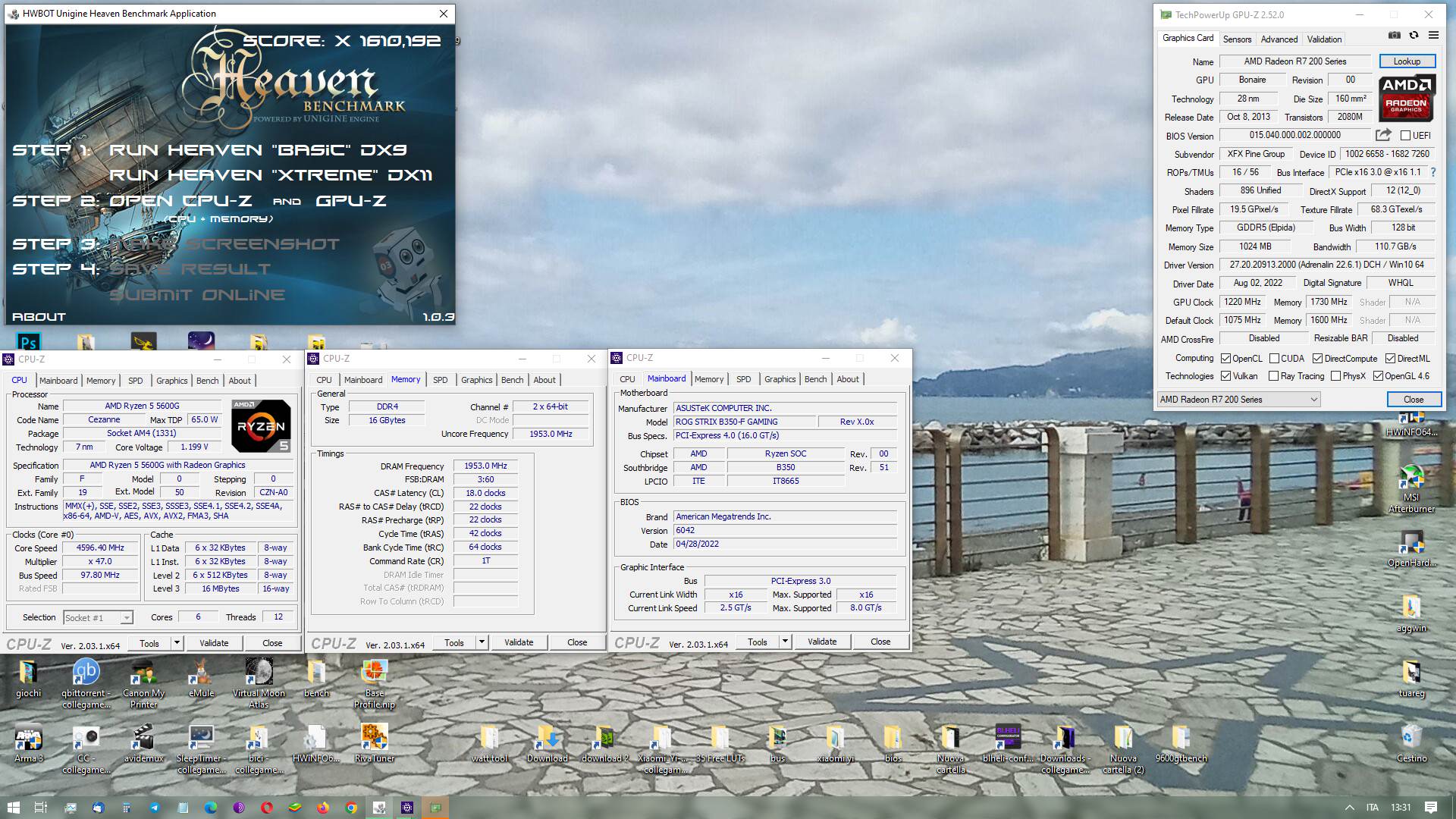Toggle the PhysX checkbox
Screen dimensions: 1456x819
[1335, 376]
